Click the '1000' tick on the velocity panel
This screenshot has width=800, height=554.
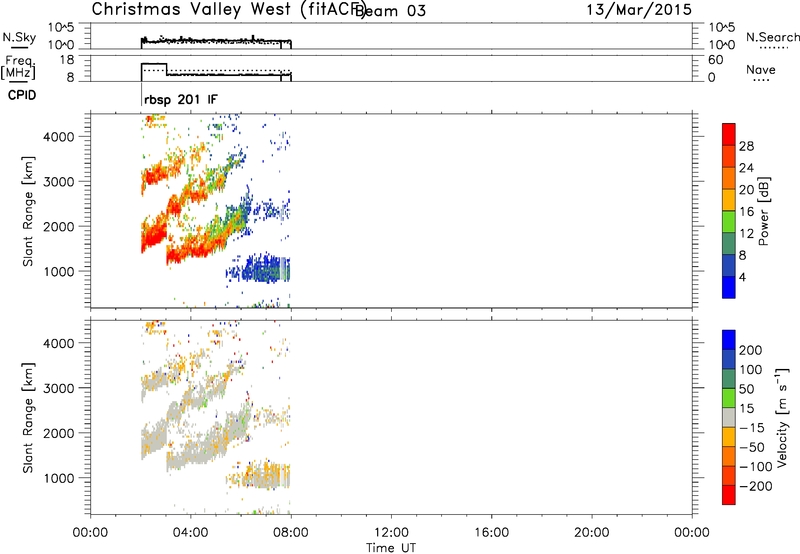point(59,478)
